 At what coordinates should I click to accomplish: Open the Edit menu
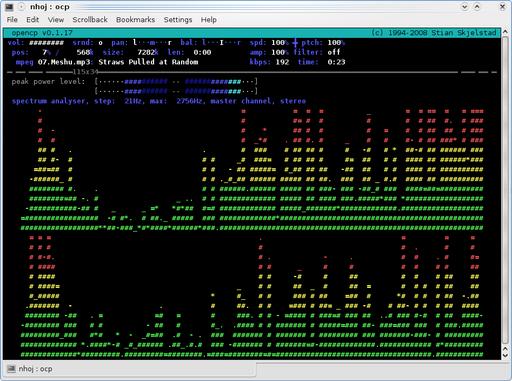point(32,20)
